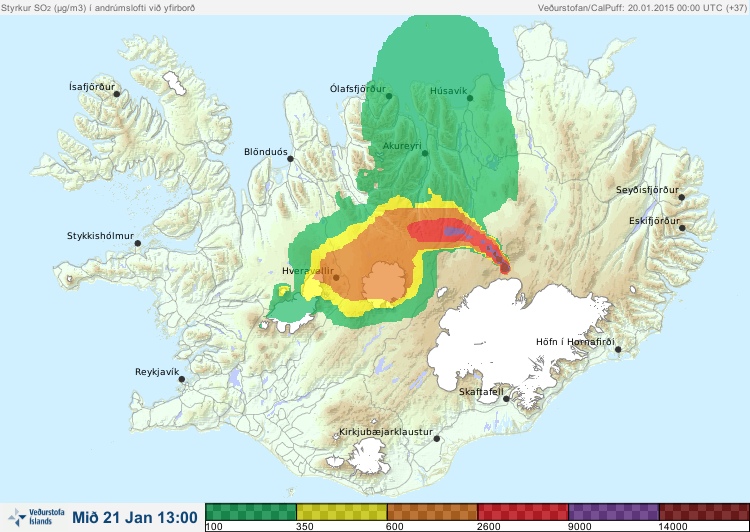Click the Skaftafell label
The image size is (750, 532).
481,392
